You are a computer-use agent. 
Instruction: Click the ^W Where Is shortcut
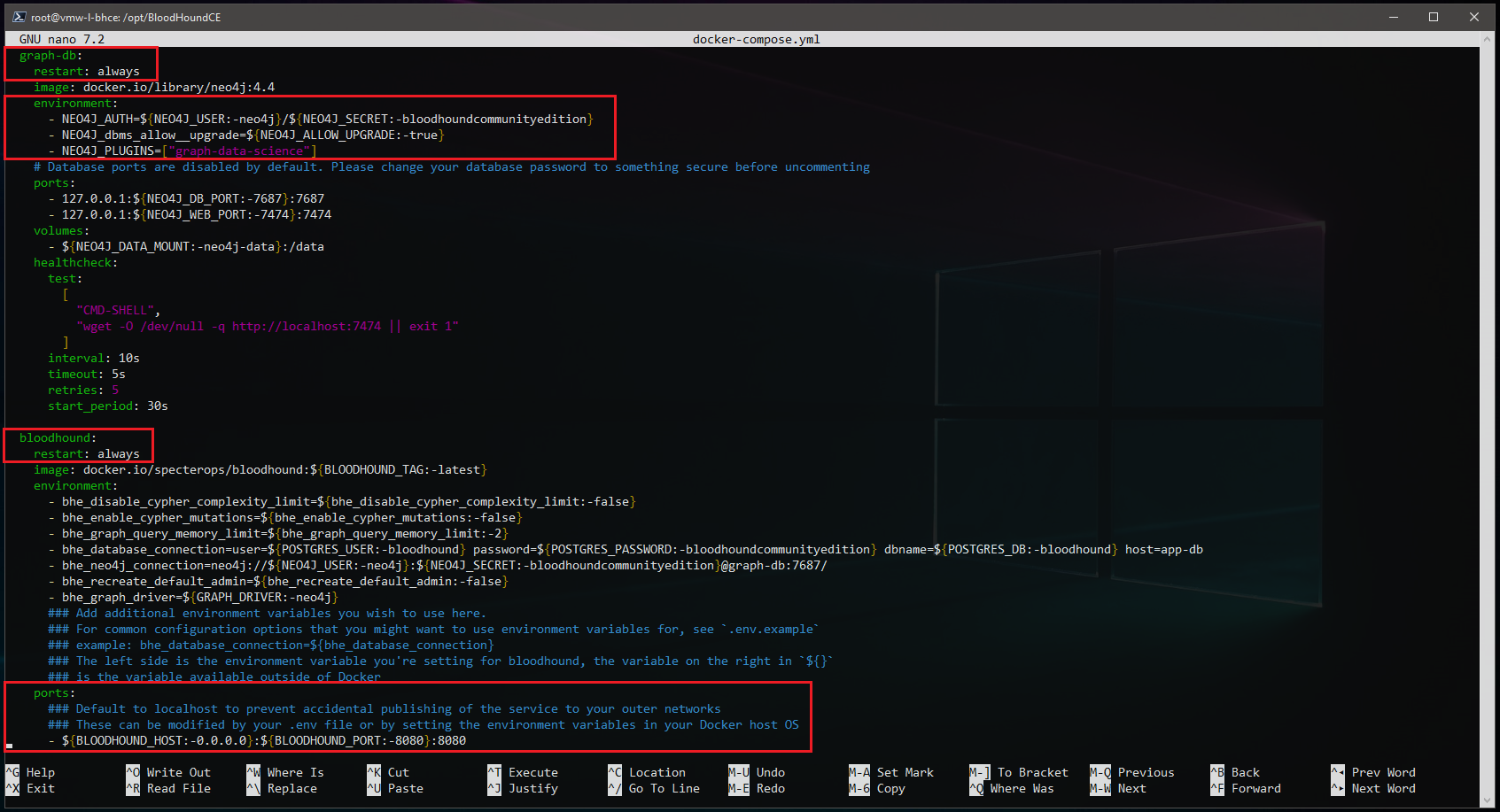coord(285,772)
